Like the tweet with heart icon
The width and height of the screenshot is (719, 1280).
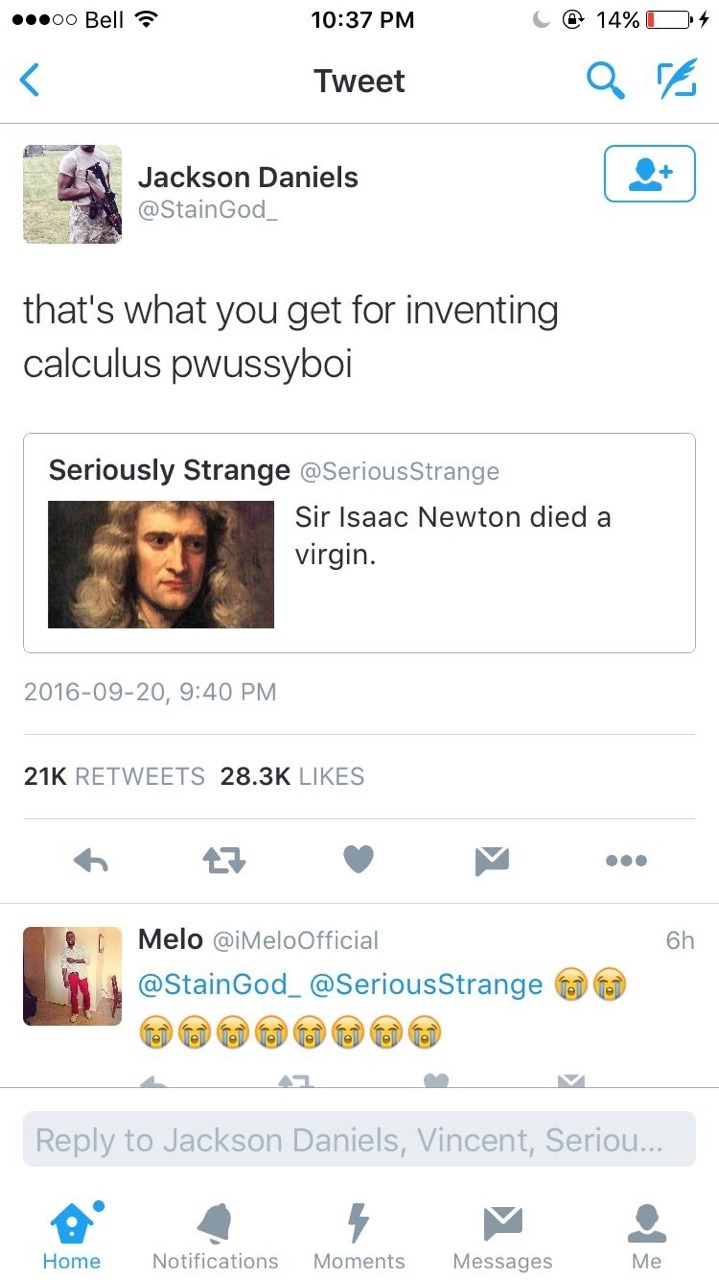tap(358, 860)
